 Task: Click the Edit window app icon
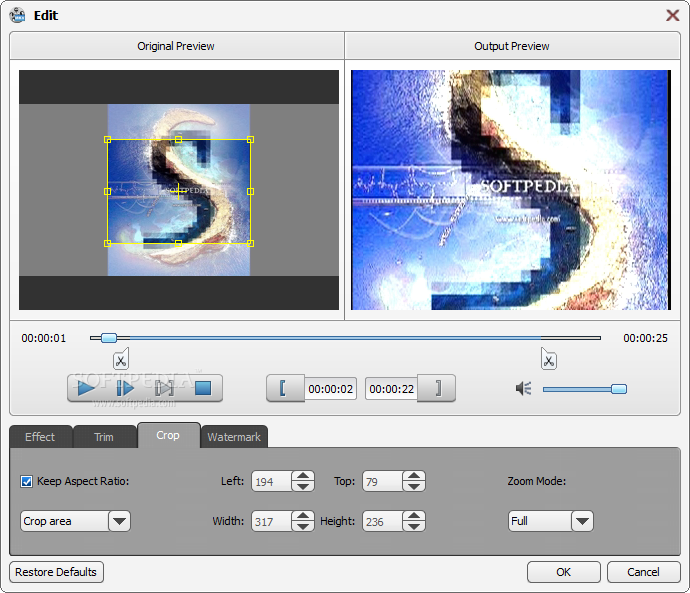pos(17,15)
